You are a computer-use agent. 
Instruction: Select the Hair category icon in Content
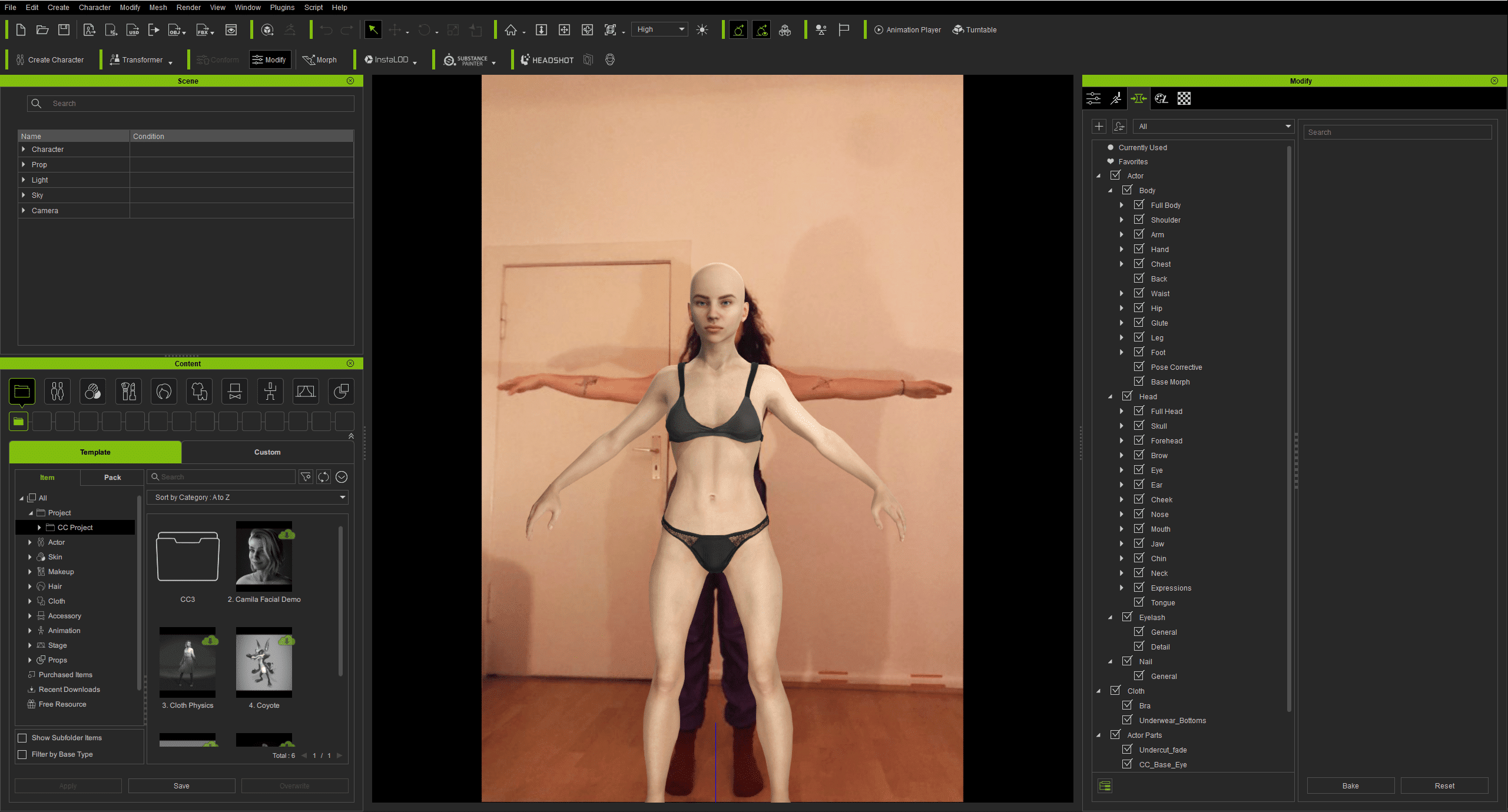(x=164, y=392)
